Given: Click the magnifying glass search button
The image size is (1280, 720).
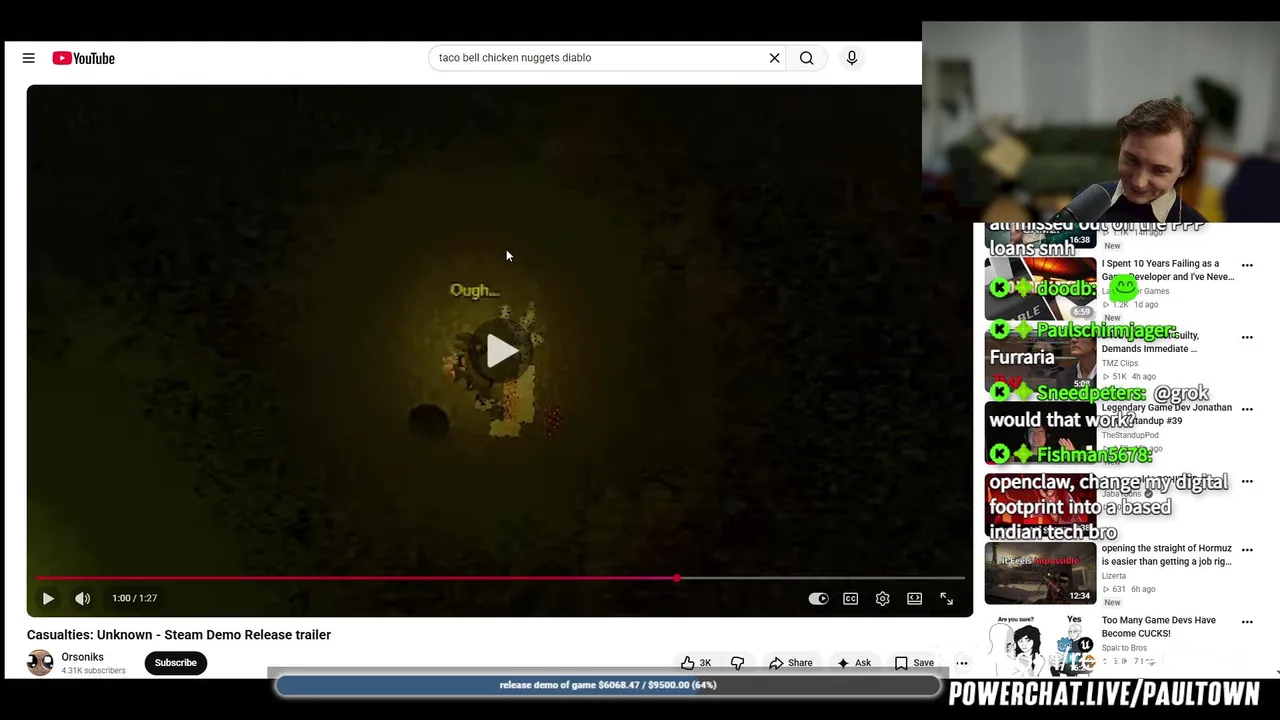Looking at the screenshot, I should pyautogui.click(x=806, y=58).
